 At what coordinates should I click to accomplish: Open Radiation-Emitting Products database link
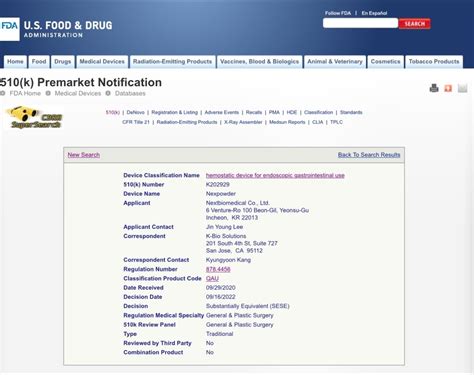(x=187, y=122)
